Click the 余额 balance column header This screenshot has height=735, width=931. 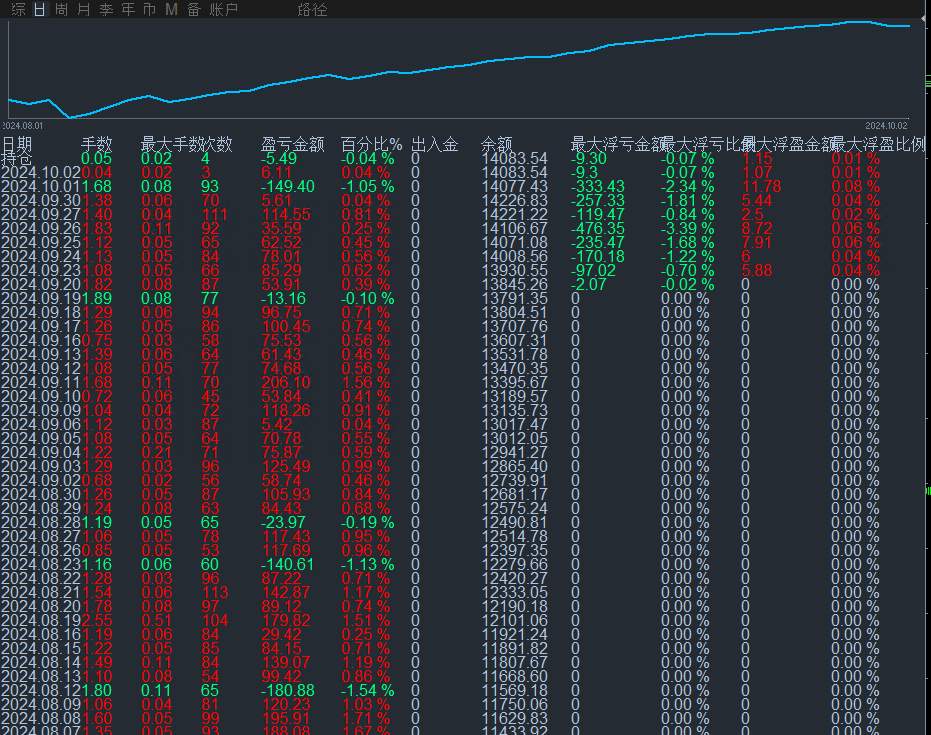click(x=496, y=144)
